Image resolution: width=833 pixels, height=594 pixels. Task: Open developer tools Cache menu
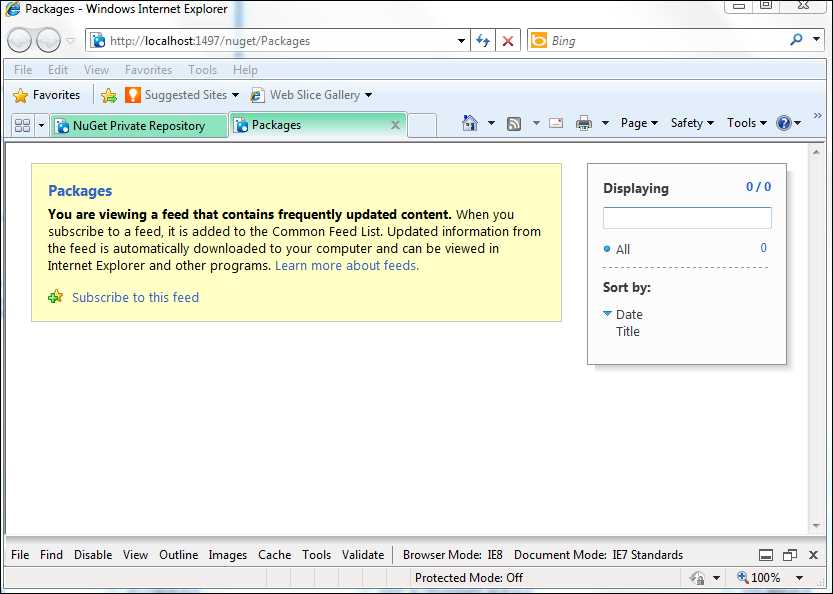coord(274,555)
